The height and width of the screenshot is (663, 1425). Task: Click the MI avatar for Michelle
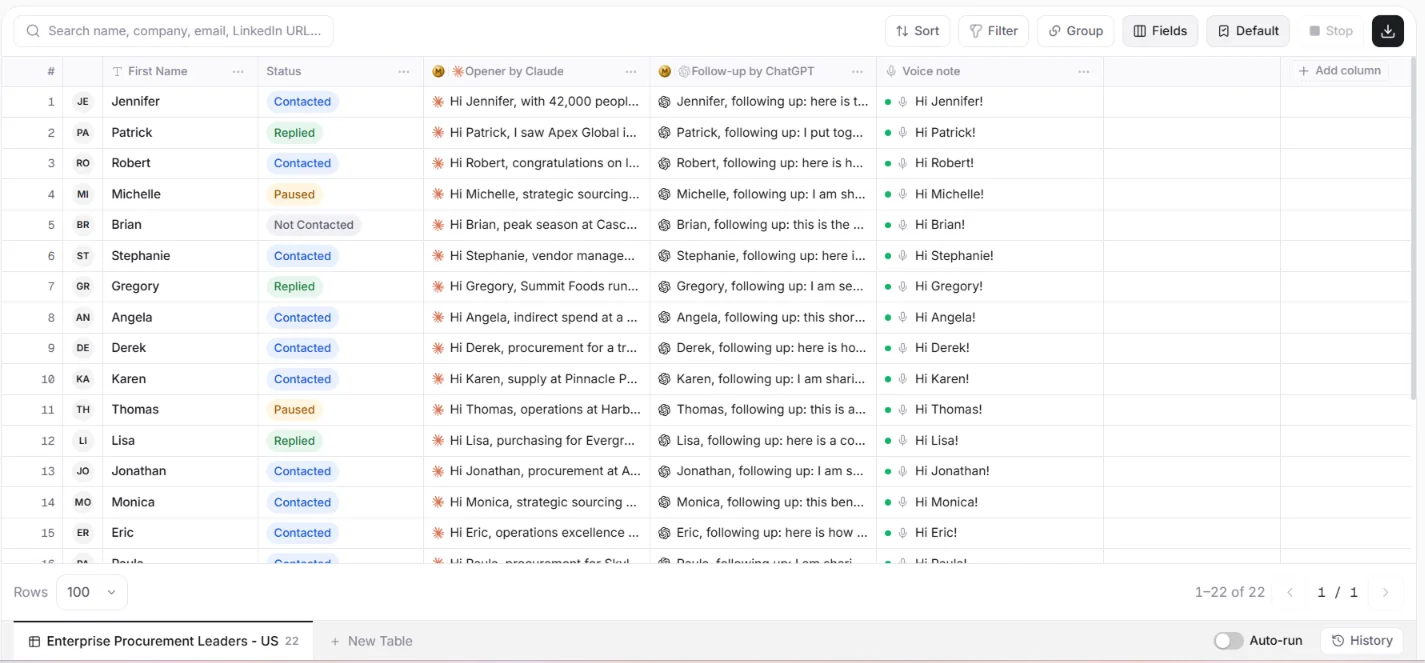coord(83,194)
